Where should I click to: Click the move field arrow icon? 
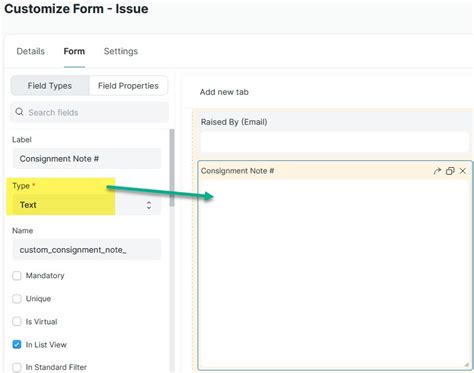pos(437,171)
